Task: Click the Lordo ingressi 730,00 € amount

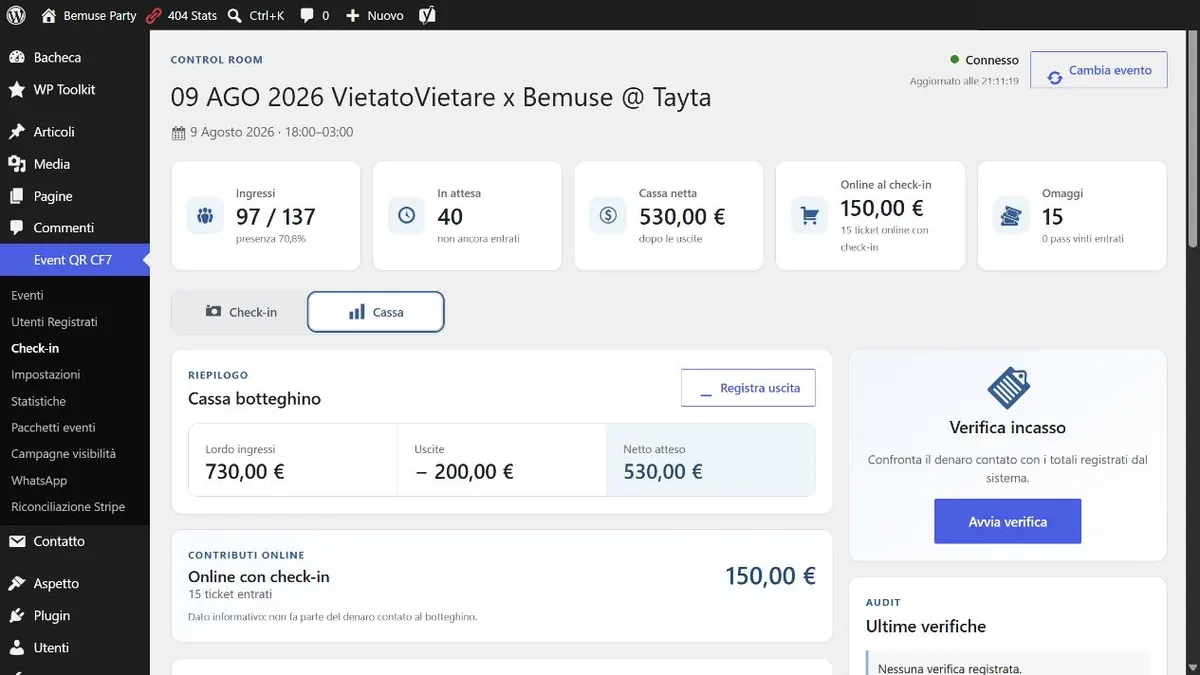Action: point(245,471)
